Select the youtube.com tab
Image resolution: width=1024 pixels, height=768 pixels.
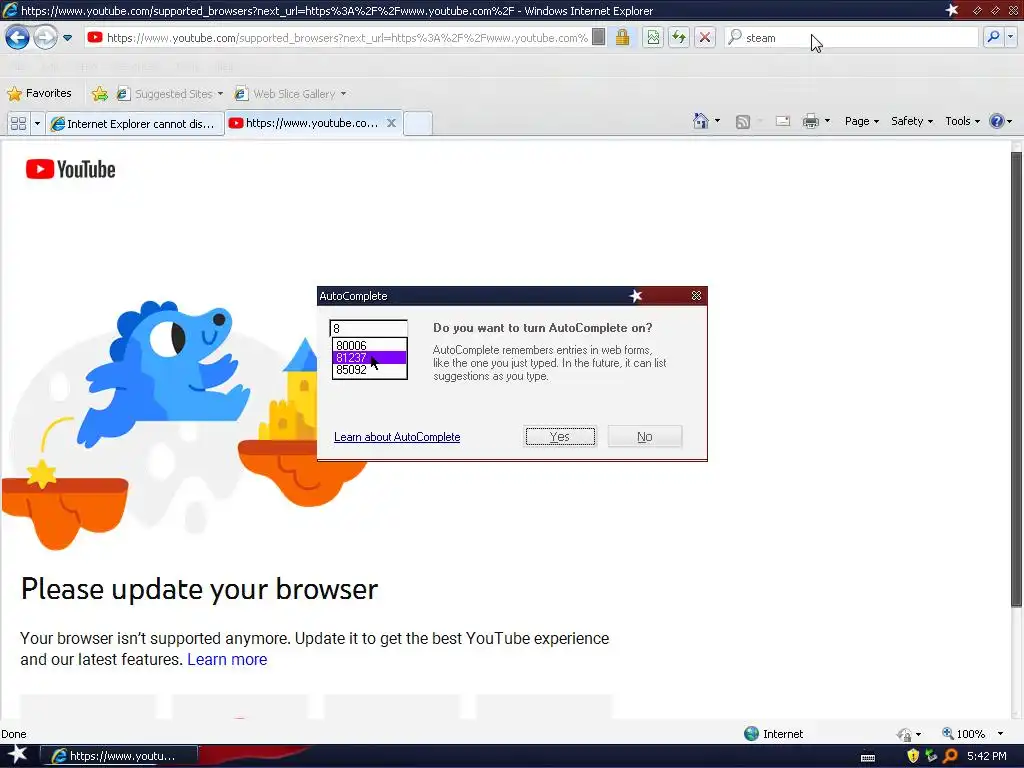pyautogui.click(x=304, y=123)
